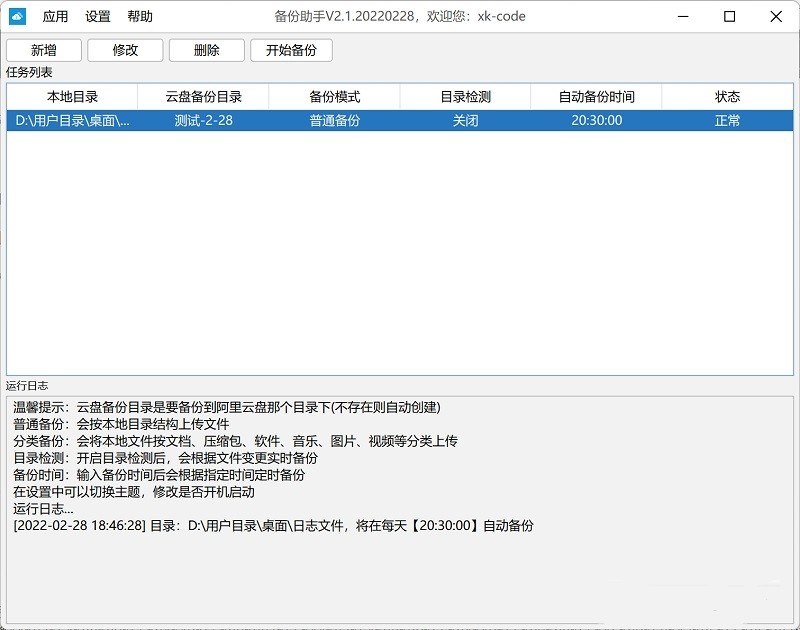This screenshot has height=630, width=800.
Task: Open the 帮助 menu
Action: (139, 15)
